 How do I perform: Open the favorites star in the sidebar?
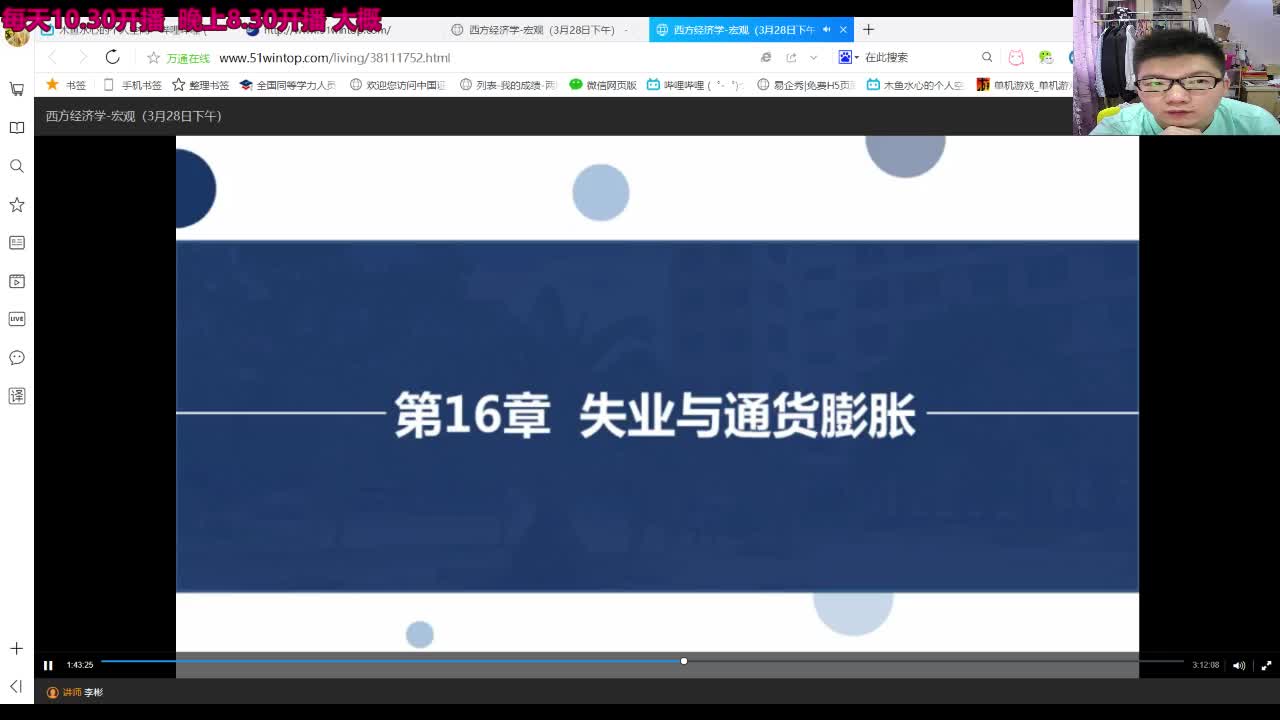(16, 203)
